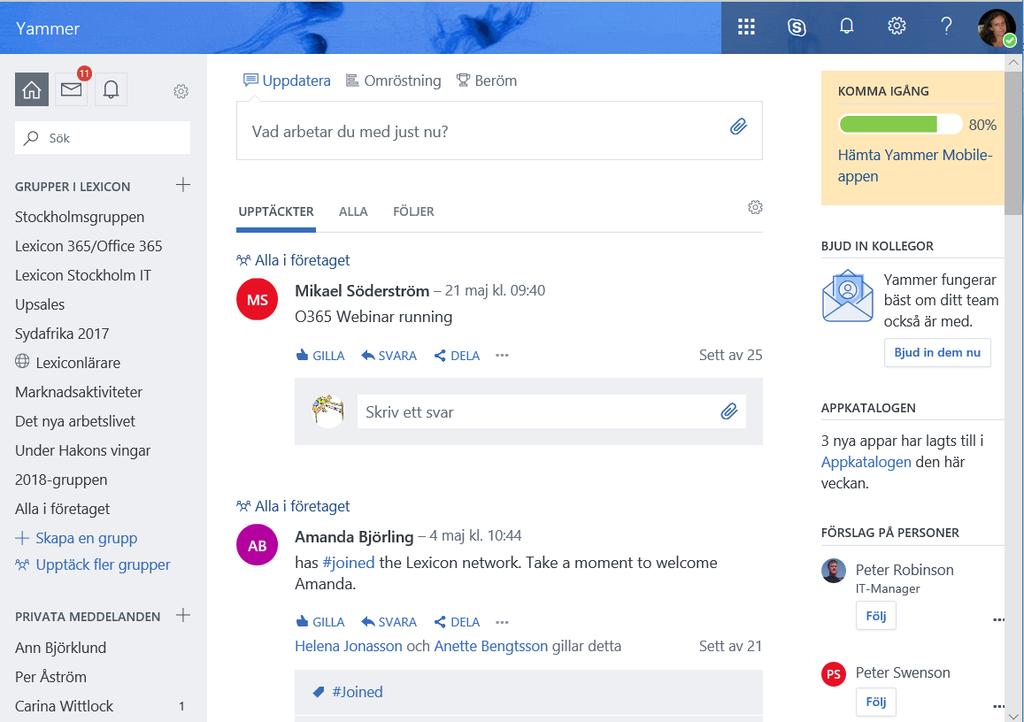
Task: Open Skype from the top bar
Action: coord(796,27)
